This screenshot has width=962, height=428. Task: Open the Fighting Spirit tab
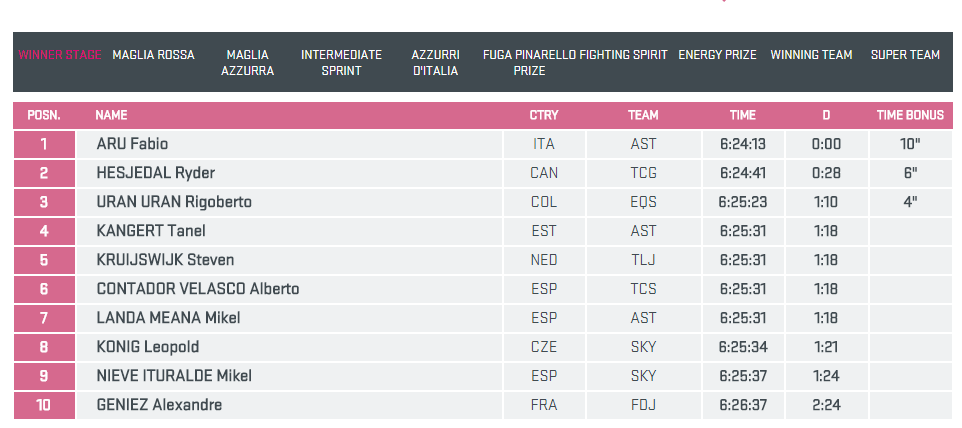(624, 55)
